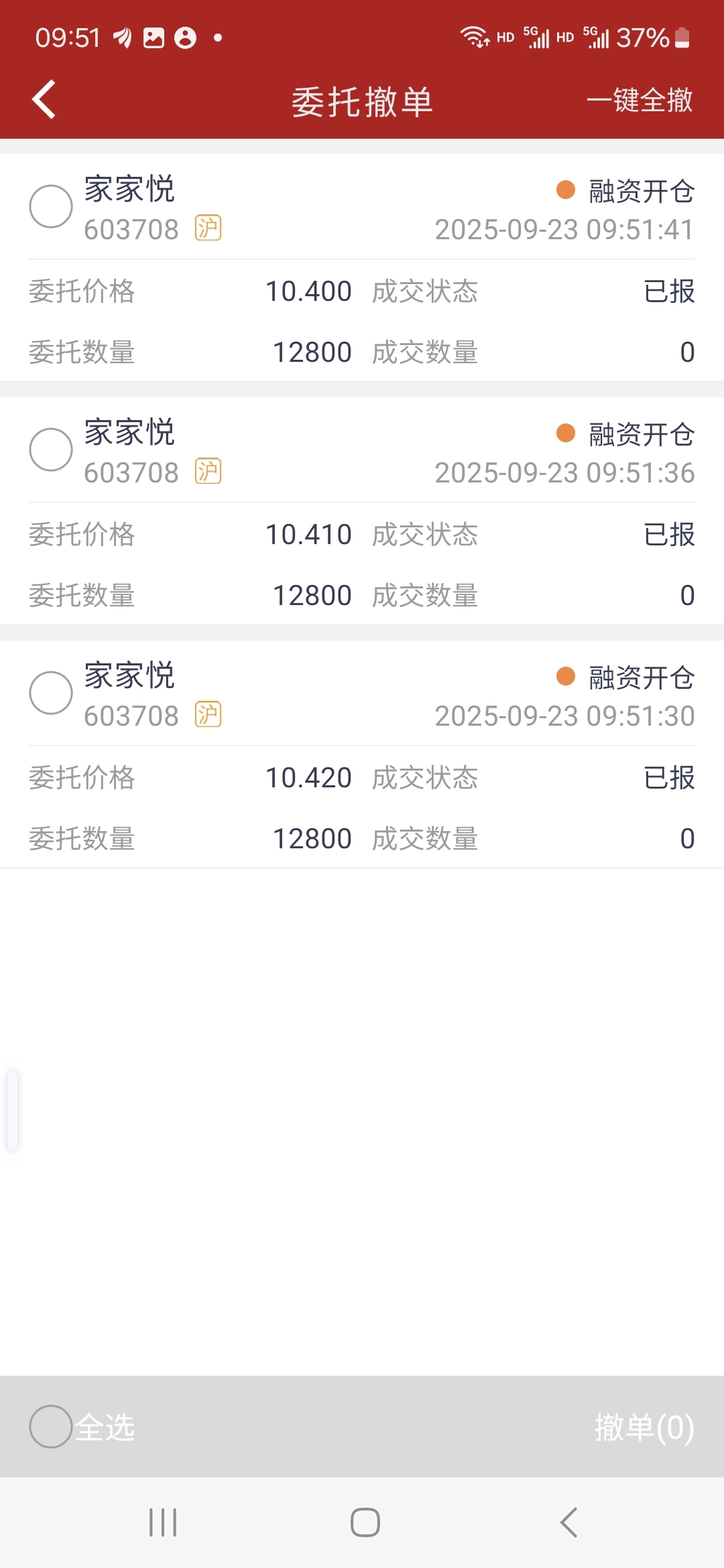Image resolution: width=724 pixels, height=1568 pixels.
Task: Toggle the 全选 select-all circle
Action: tap(51, 1427)
